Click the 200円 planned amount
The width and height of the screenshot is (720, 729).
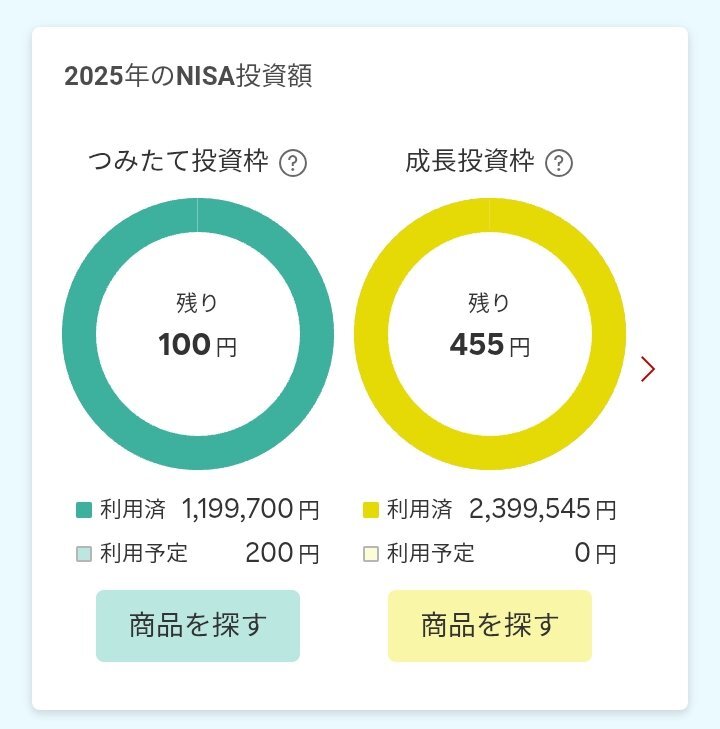point(282,553)
